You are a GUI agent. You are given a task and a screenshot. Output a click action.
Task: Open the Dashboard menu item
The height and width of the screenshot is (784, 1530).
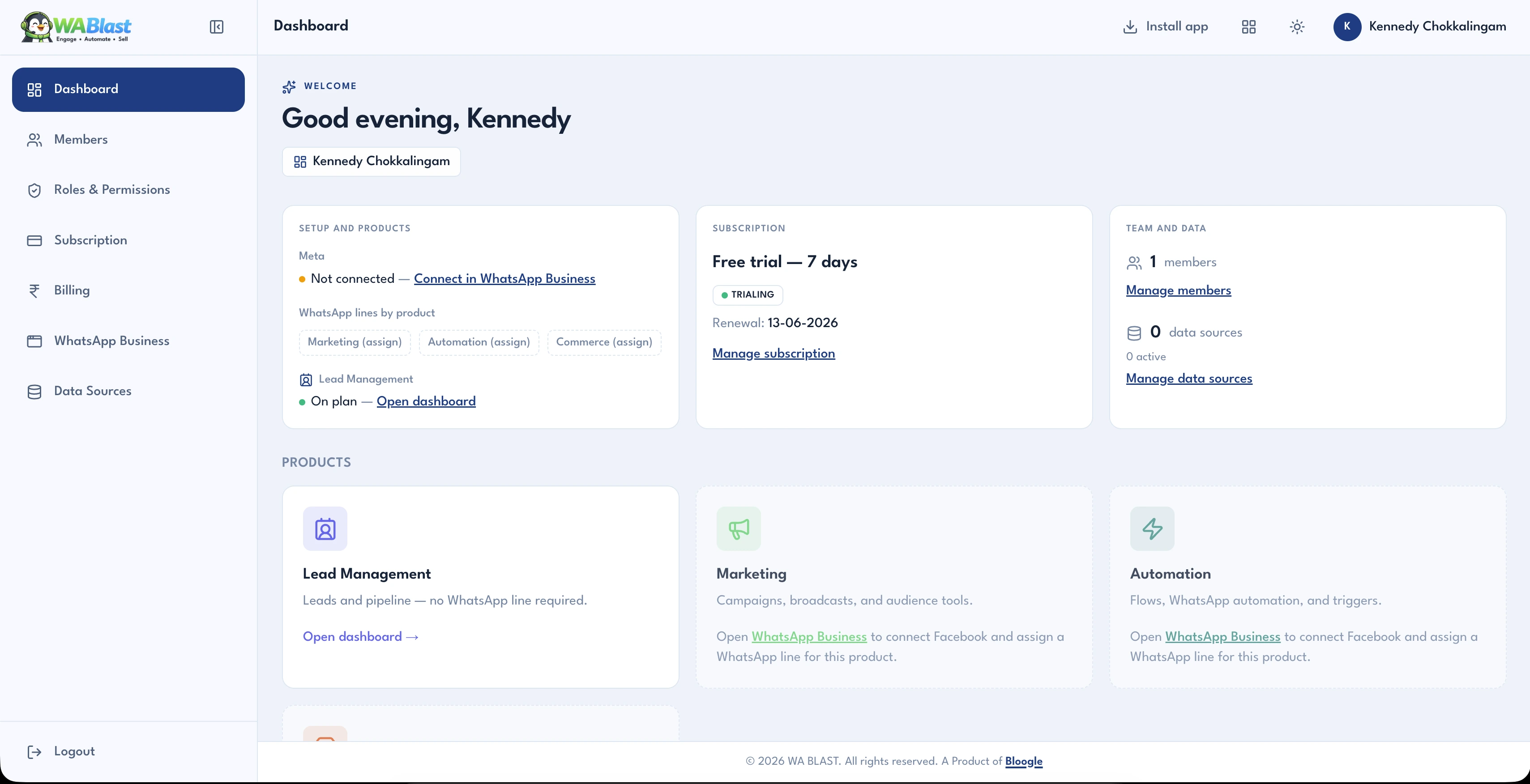point(128,89)
